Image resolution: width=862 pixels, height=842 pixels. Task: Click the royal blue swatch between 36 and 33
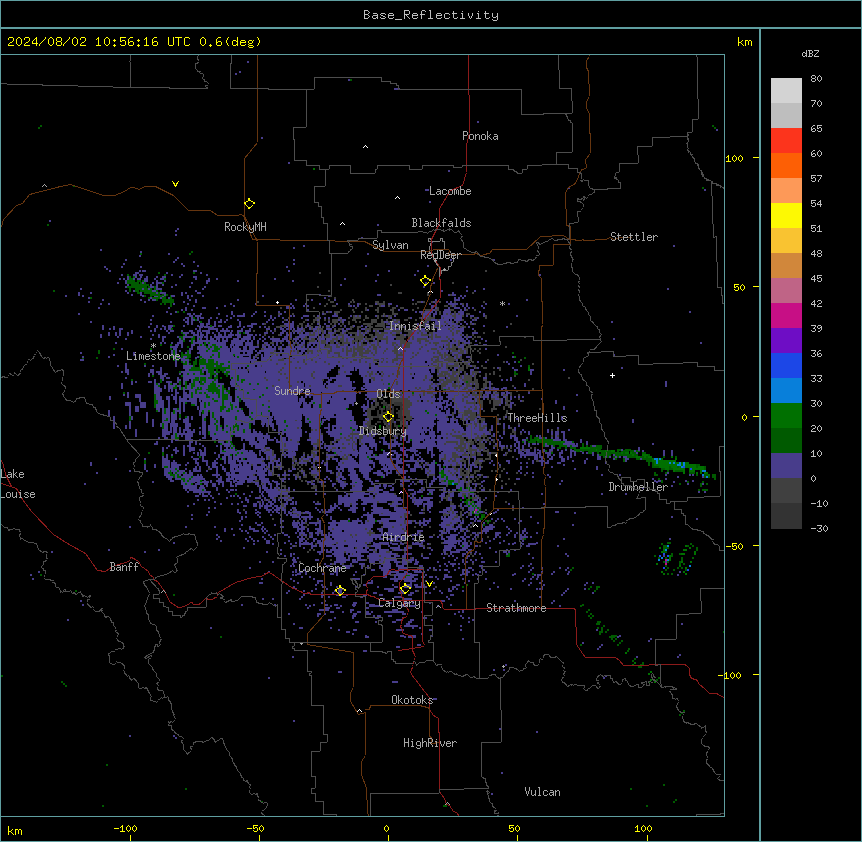click(786, 365)
